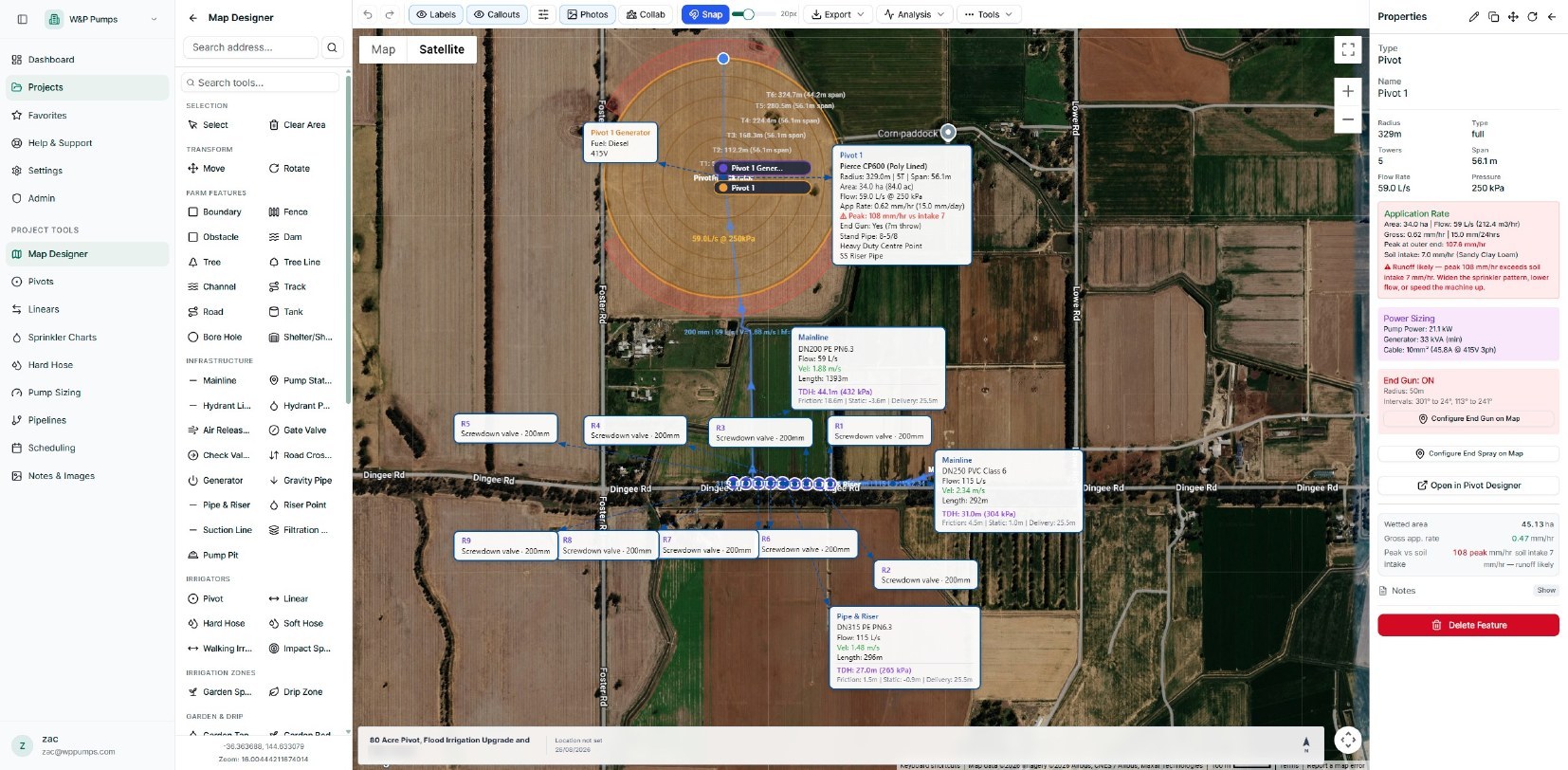Open the Analysis dropdown

click(x=914, y=14)
